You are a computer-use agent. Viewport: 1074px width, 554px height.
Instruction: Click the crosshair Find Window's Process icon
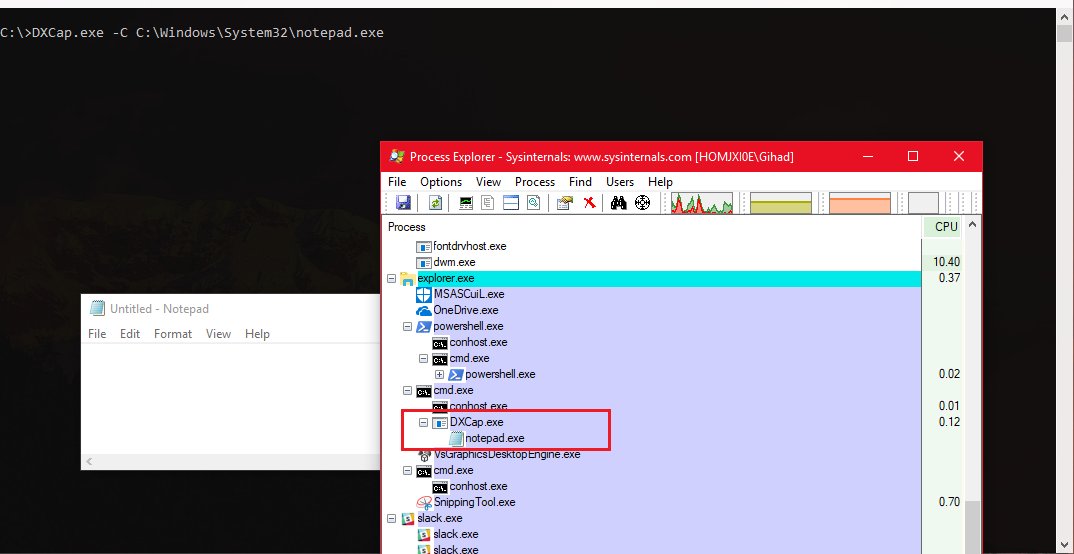point(642,203)
